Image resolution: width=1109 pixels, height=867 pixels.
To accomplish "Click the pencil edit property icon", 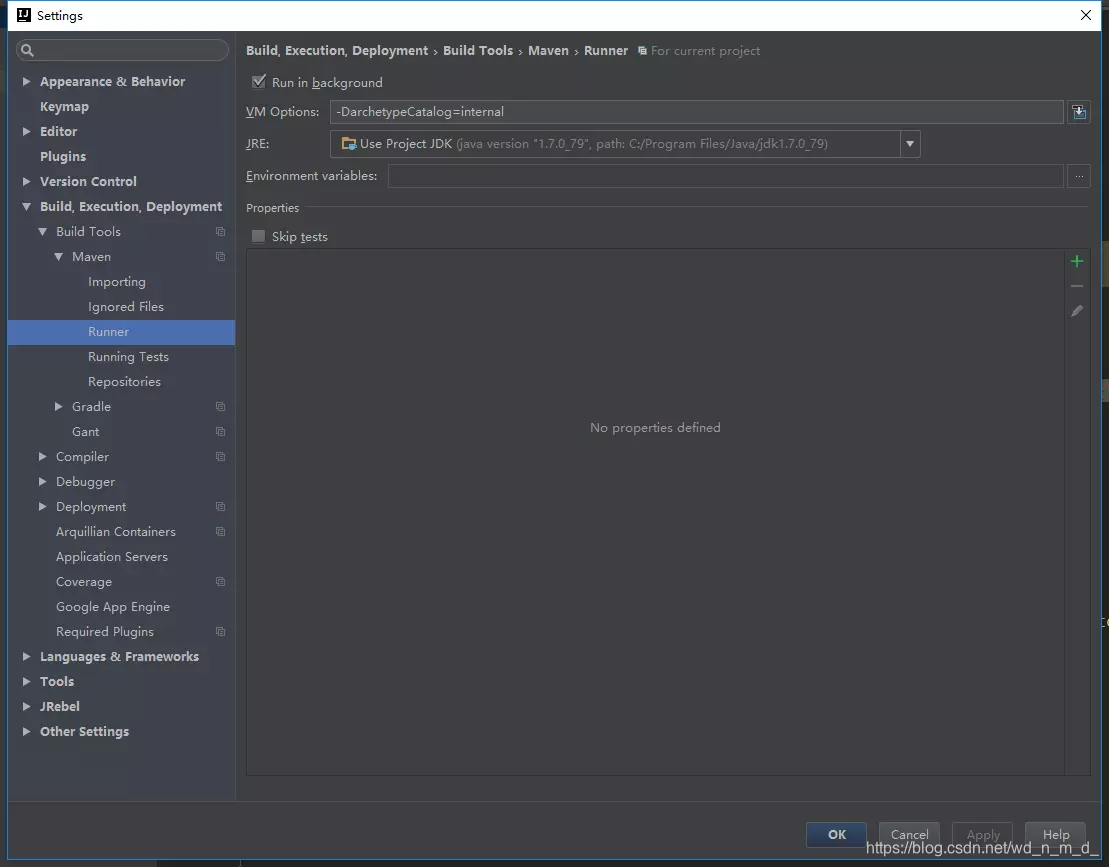I will coord(1076,311).
